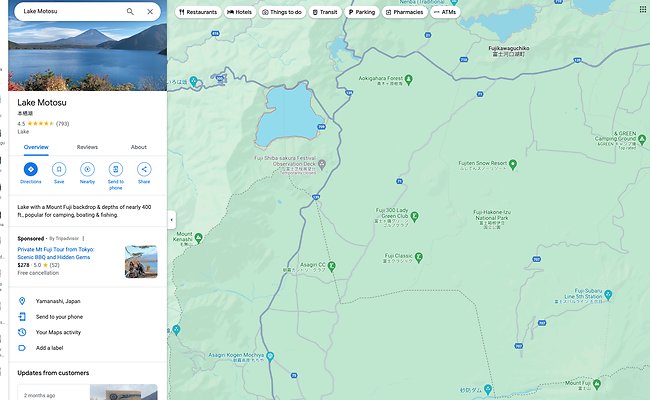Screen dimensions: 650x400
Task: Clear the Lake Motosu search
Action: pyautogui.click(x=150, y=12)
